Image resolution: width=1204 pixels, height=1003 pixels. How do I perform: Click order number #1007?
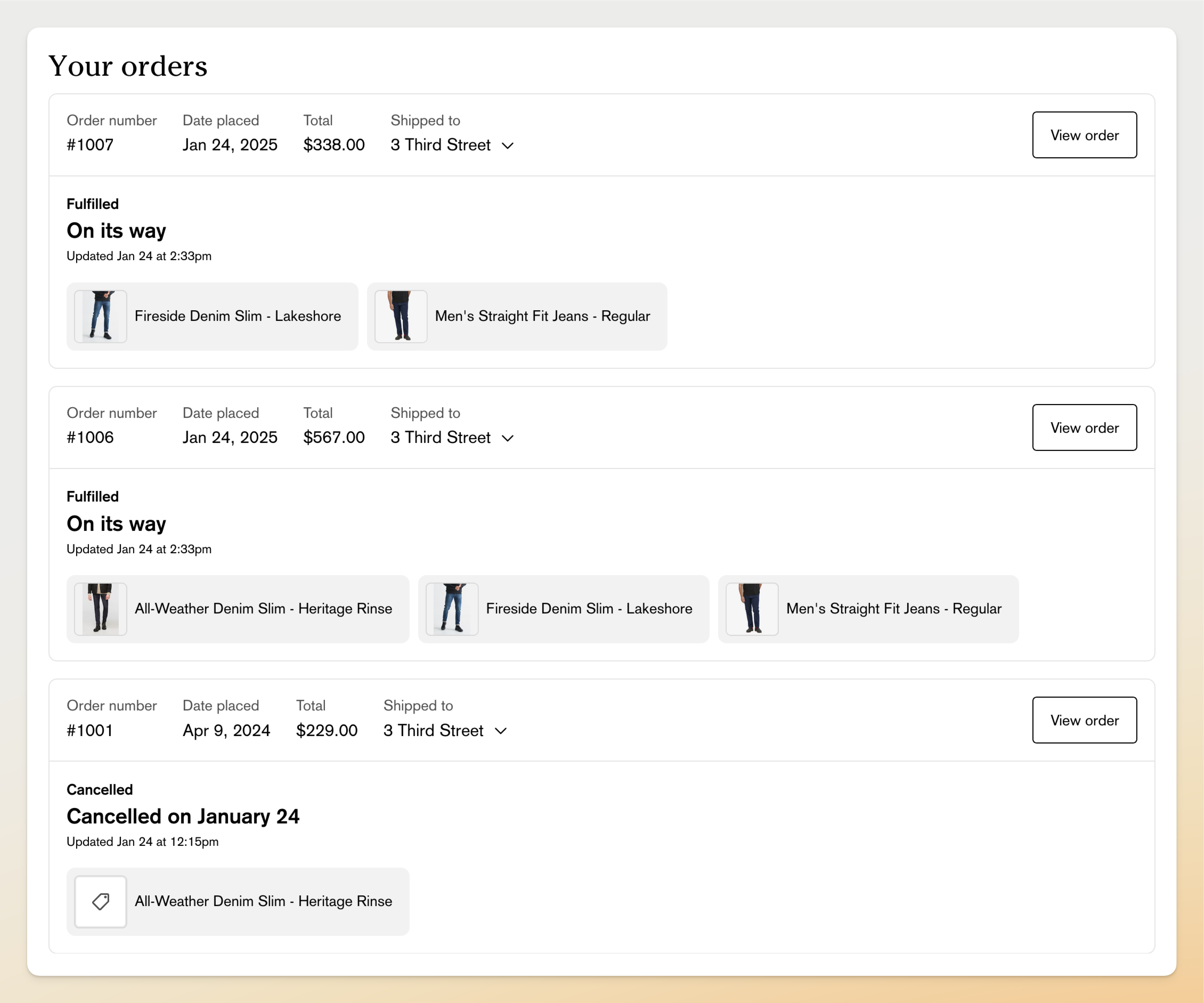[x=91, y=144]
